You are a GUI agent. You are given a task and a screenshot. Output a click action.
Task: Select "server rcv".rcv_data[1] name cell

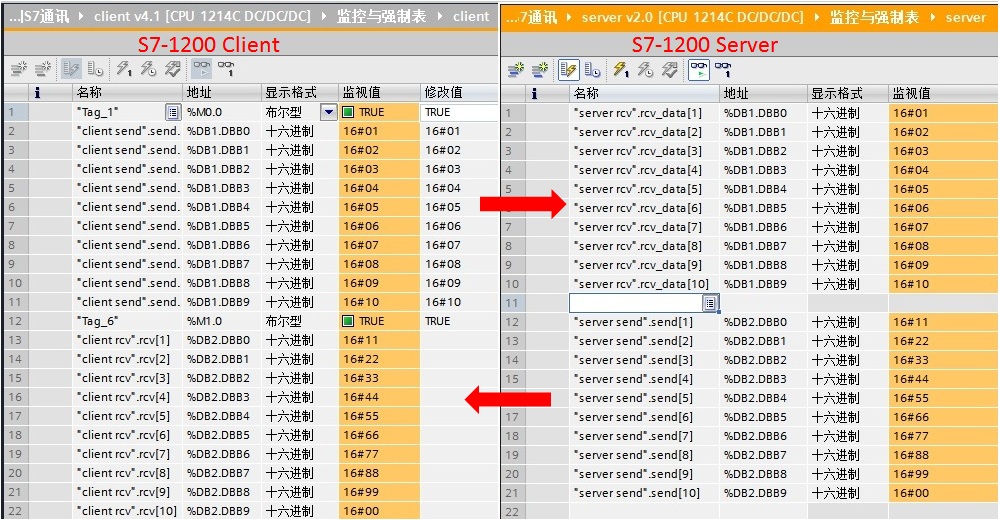[644, 113]
